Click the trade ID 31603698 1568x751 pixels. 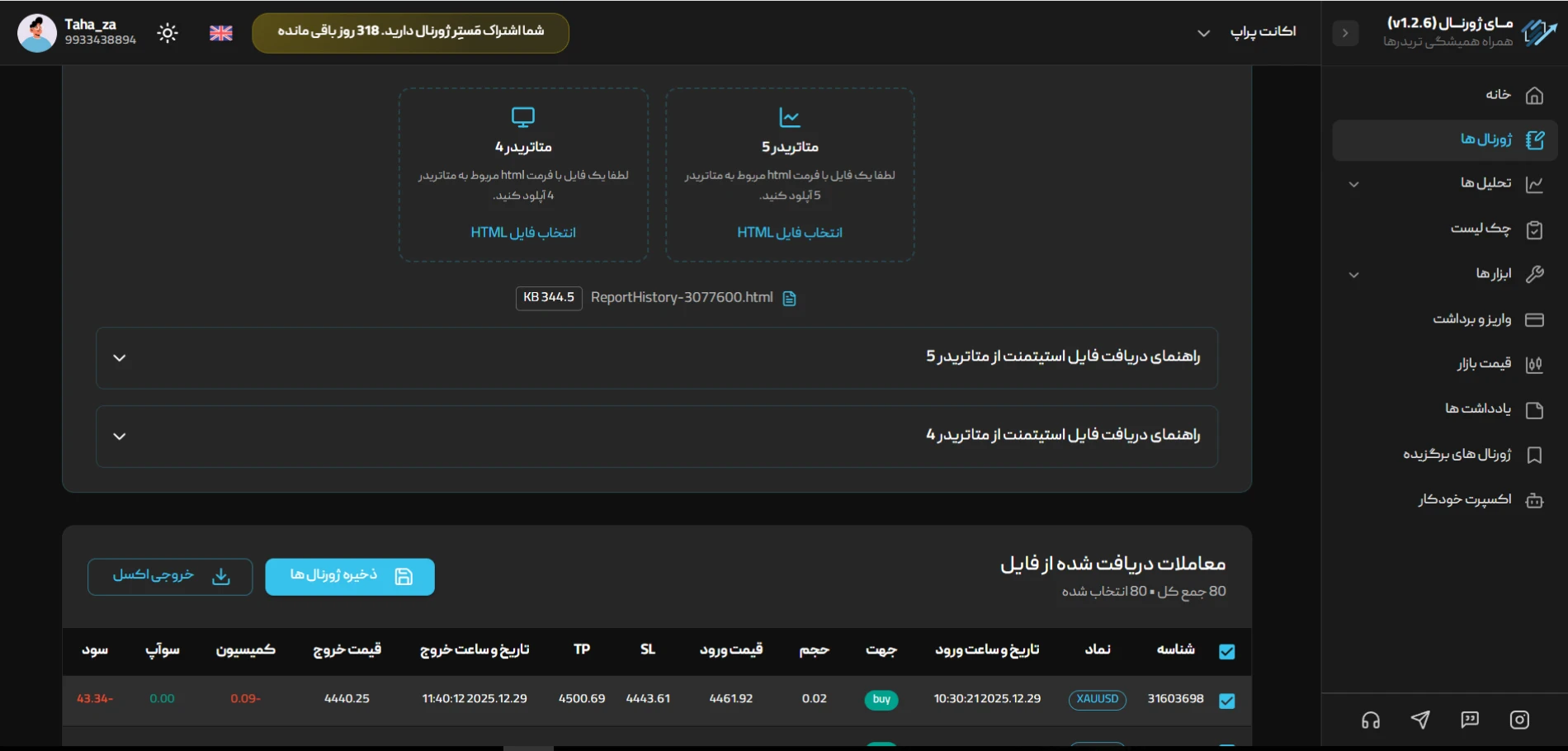coord(1175,698)
